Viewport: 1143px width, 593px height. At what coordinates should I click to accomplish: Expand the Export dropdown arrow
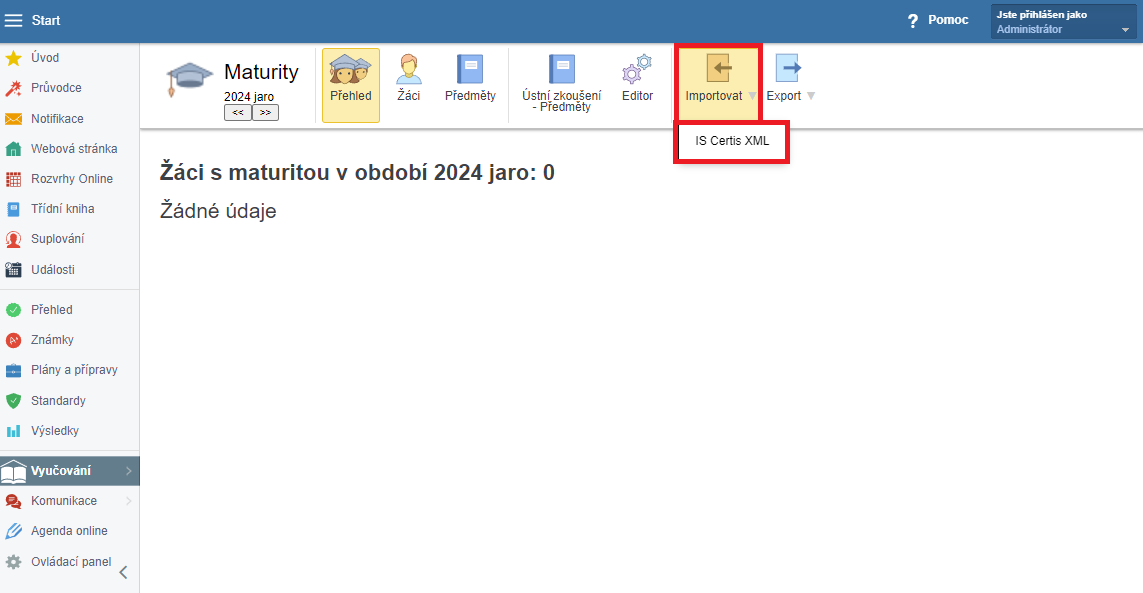click(811, 96)
